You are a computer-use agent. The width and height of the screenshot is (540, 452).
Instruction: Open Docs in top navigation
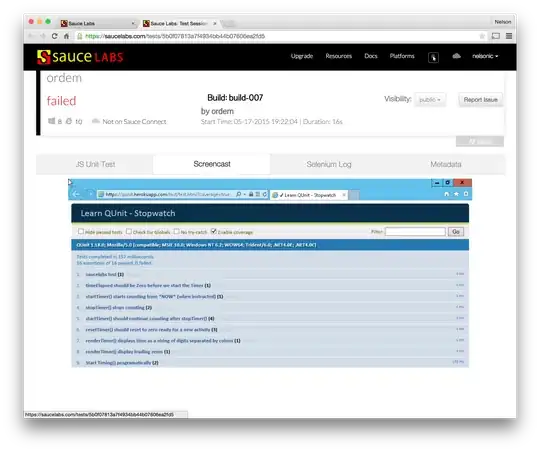click(x=371, y=56)
